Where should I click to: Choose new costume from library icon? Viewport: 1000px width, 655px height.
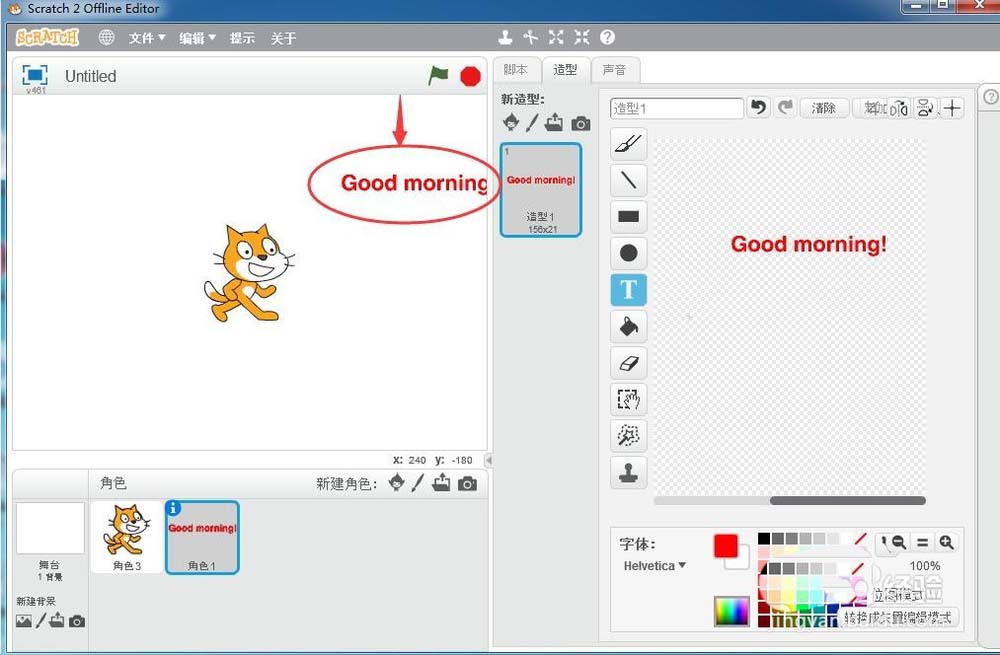pos(511,122)
